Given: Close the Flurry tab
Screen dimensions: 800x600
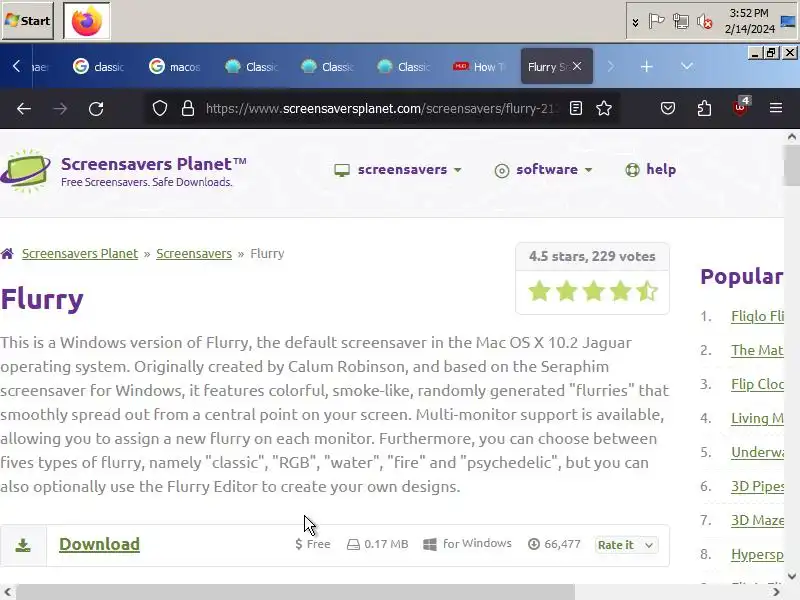Looking at the screenshot, I should pos(577,66).
